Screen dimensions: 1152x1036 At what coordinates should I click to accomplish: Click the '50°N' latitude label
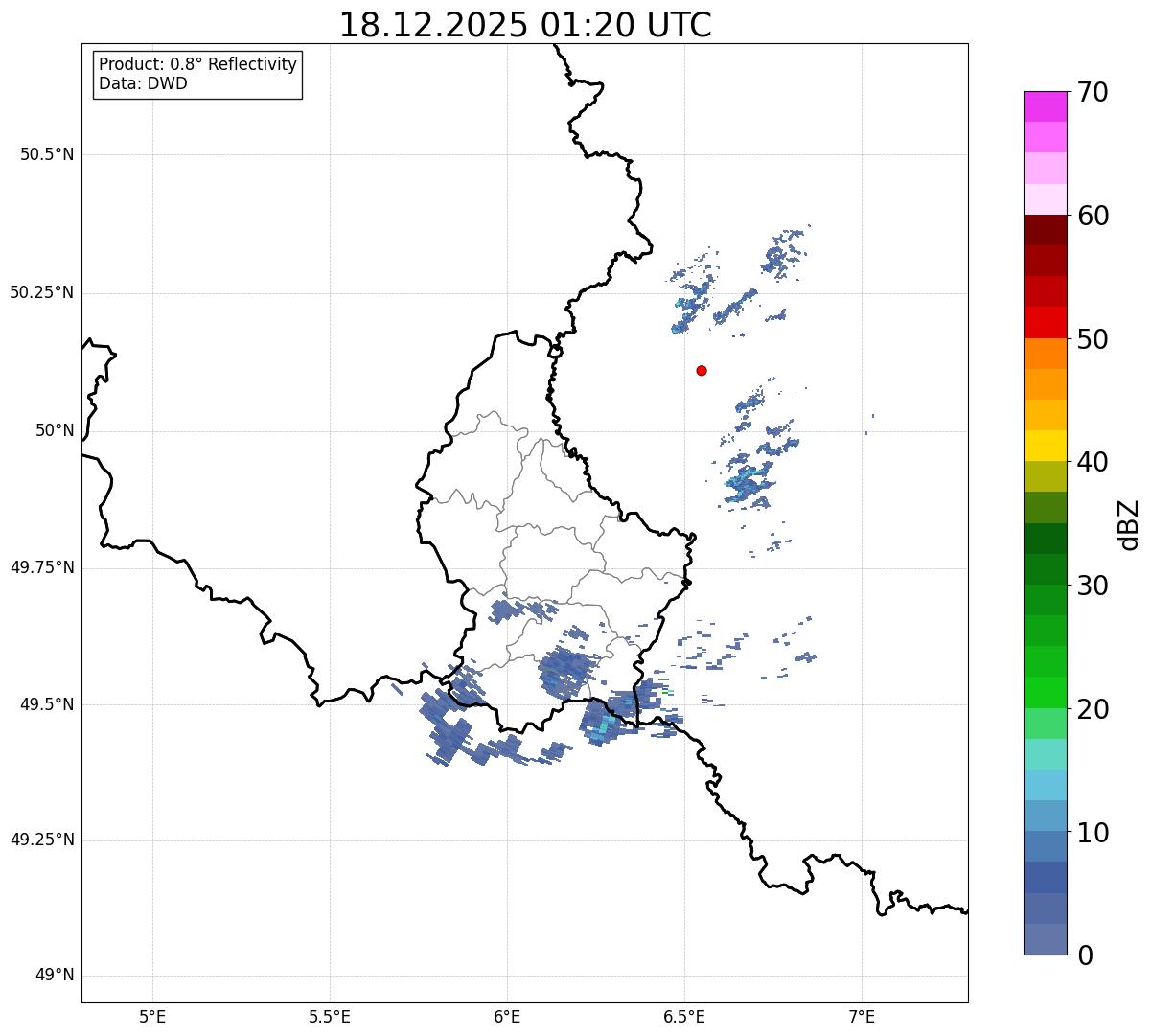coord(55,430)
